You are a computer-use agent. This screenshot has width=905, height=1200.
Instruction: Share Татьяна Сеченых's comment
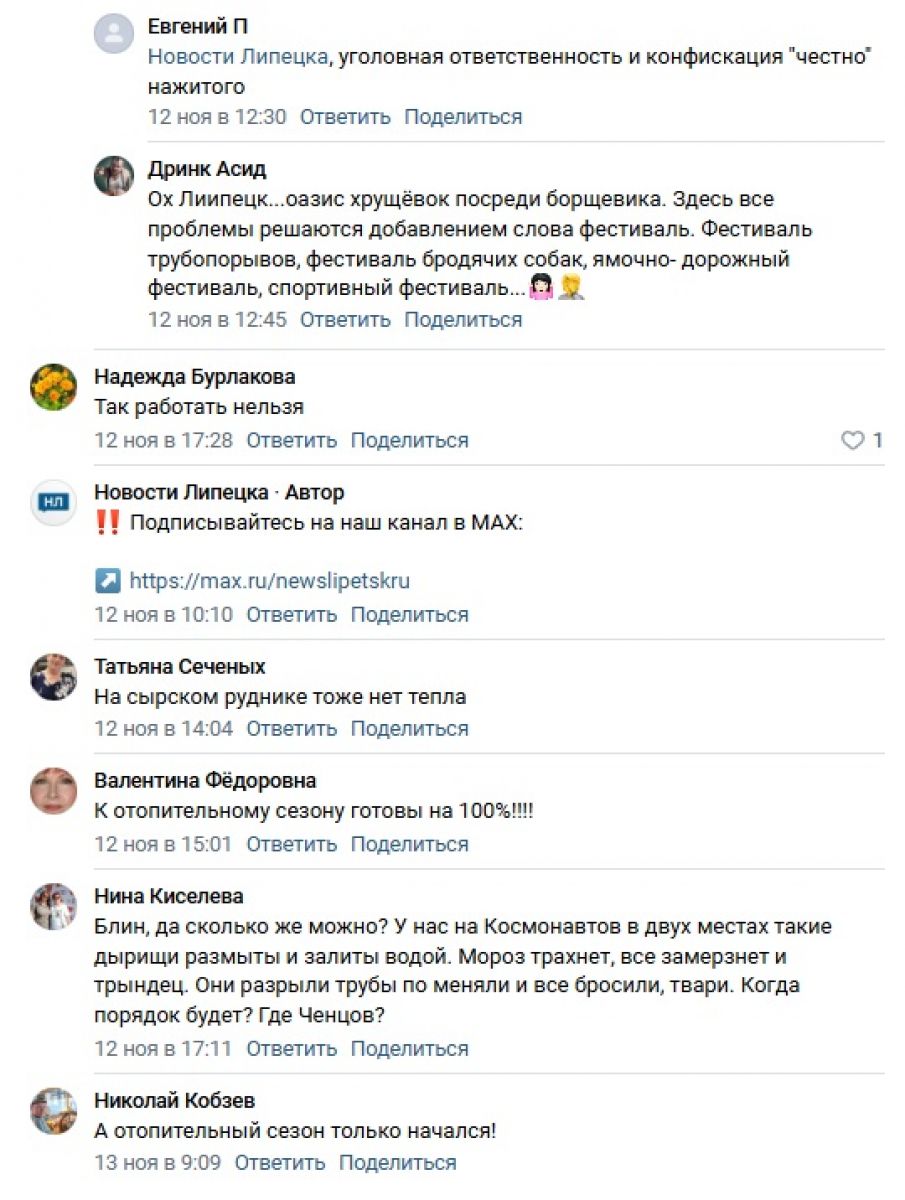click(x=409, y=729)
